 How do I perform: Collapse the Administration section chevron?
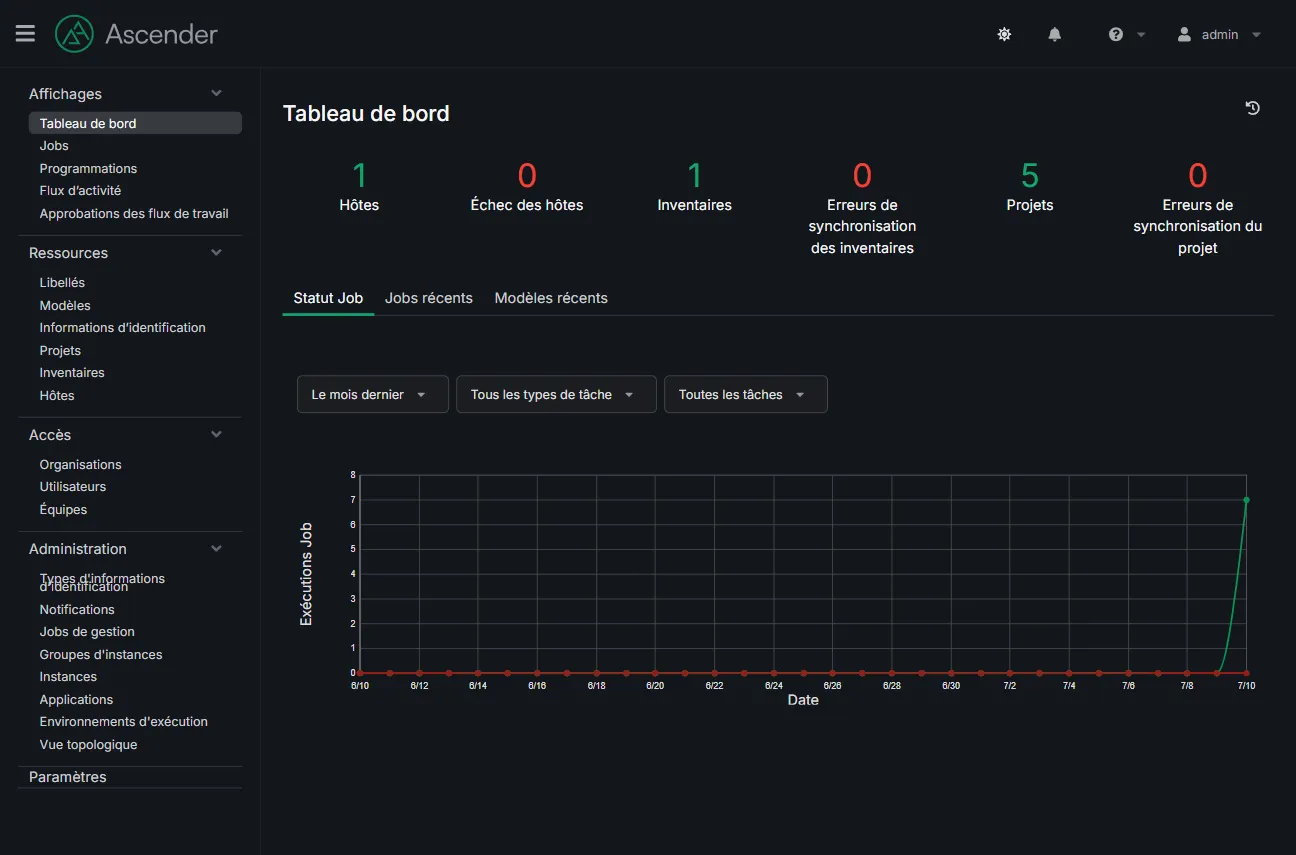point(216,548)
